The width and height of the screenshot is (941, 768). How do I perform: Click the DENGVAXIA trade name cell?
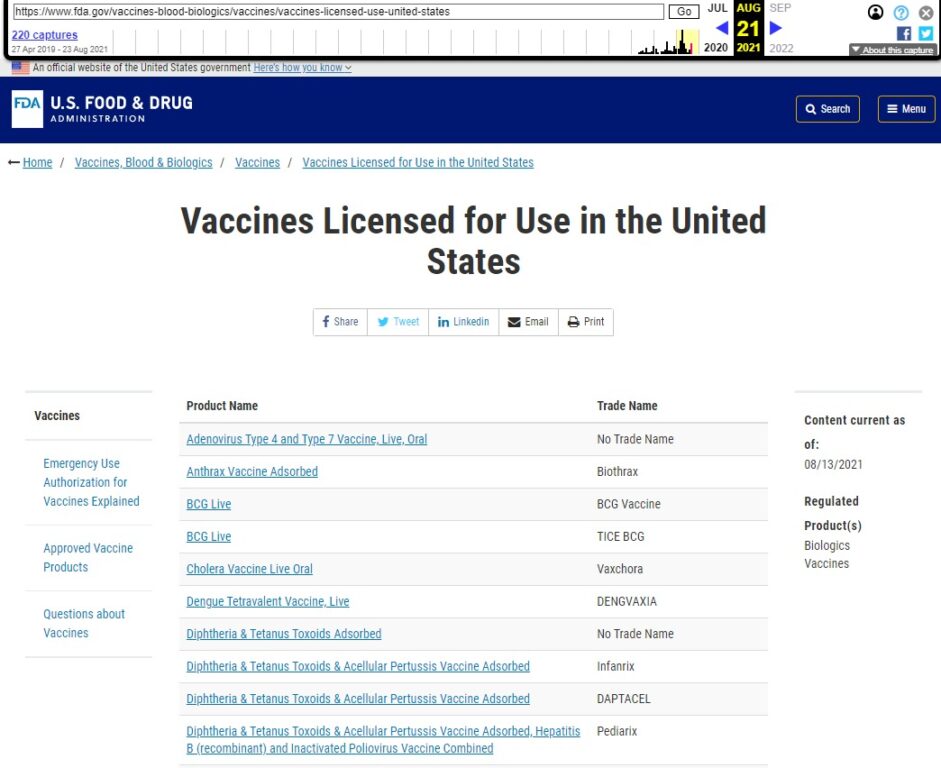pos(627,601)
